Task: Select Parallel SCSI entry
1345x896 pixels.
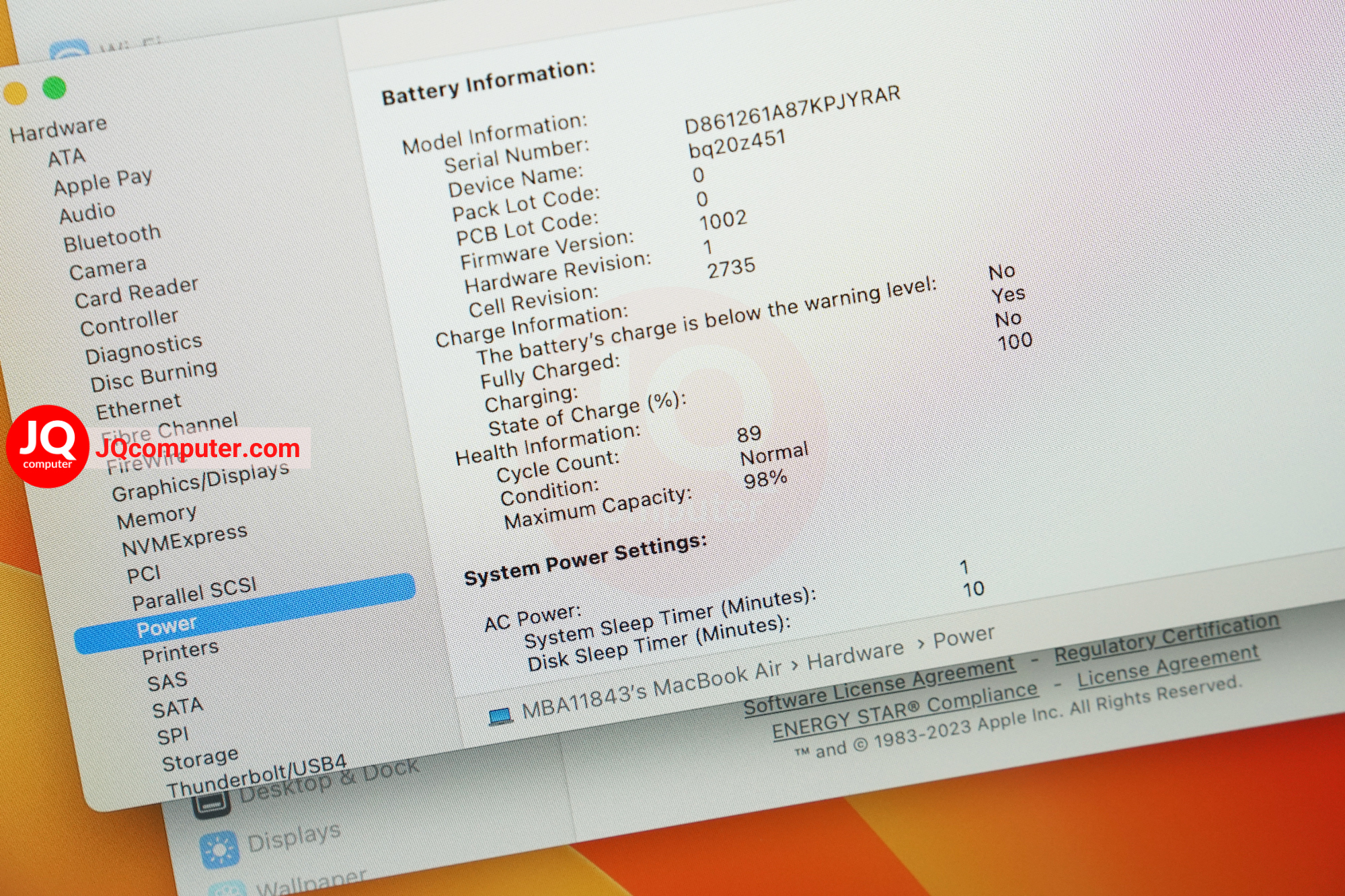Action: 194,594
